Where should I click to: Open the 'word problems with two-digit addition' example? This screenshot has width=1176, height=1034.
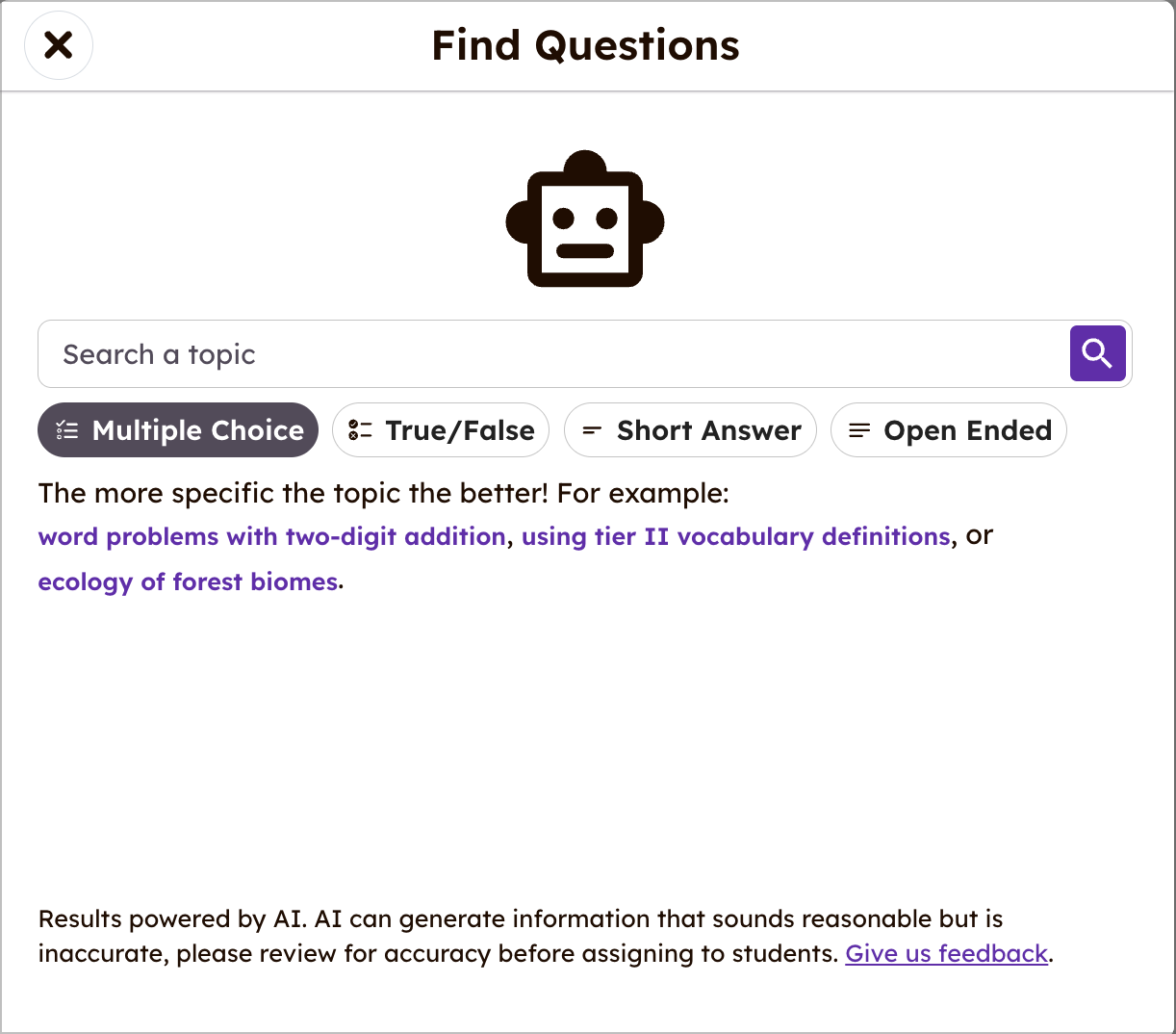pyautogui.click(x=269, y=536)
